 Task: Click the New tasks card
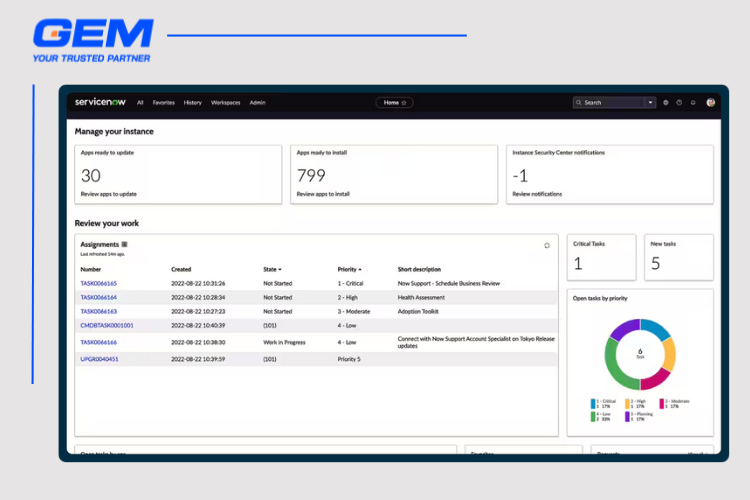coord(679,257)
